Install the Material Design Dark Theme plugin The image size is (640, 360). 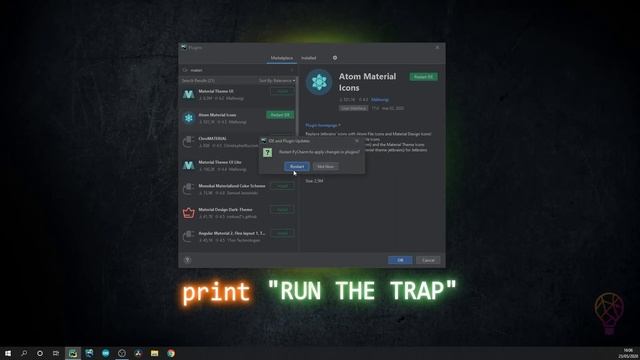pyautogui.click(x=282, y=210)
